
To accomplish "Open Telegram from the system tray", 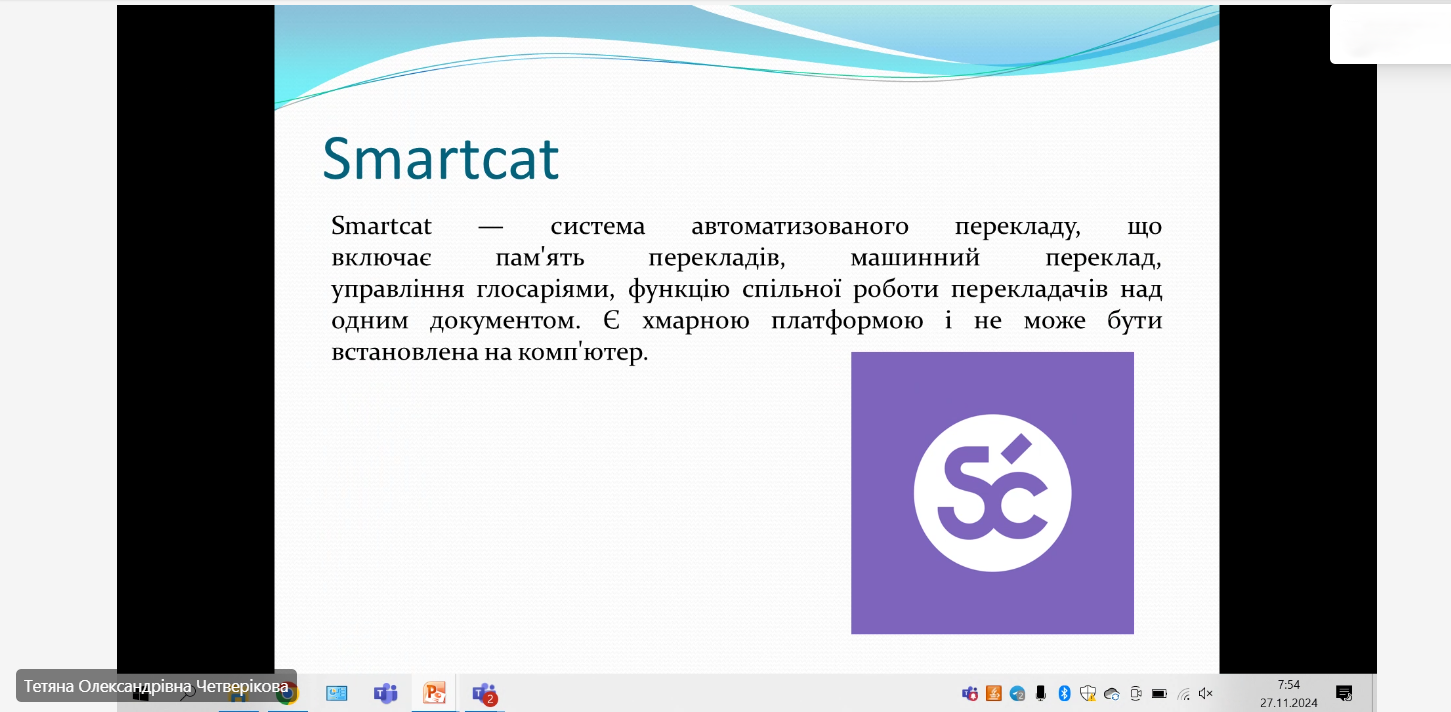I will 1017,693.
